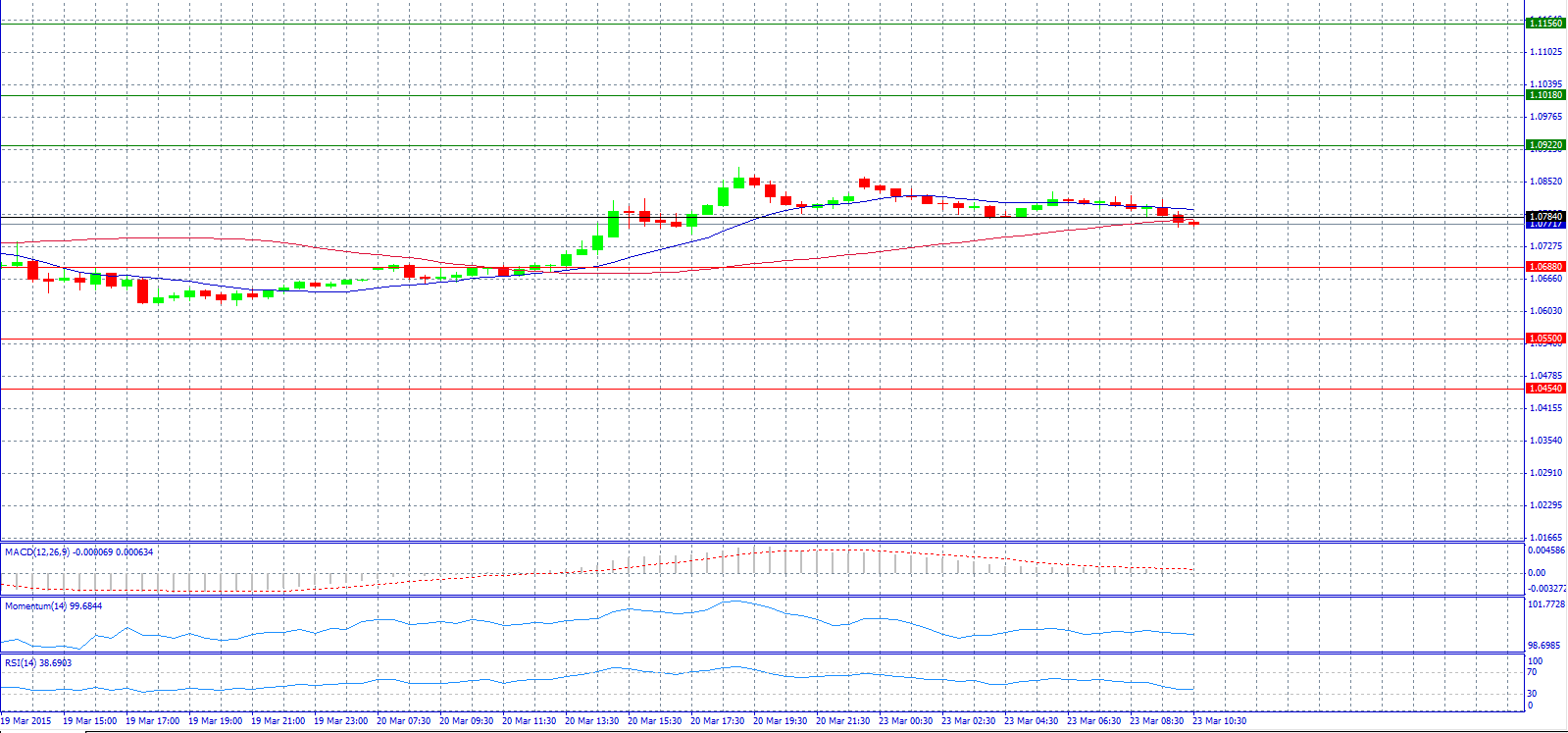Click the 23 Mar 00:30 time label
The height and width of the screenshot is (733, 1568).
click(x=906, y=721)
